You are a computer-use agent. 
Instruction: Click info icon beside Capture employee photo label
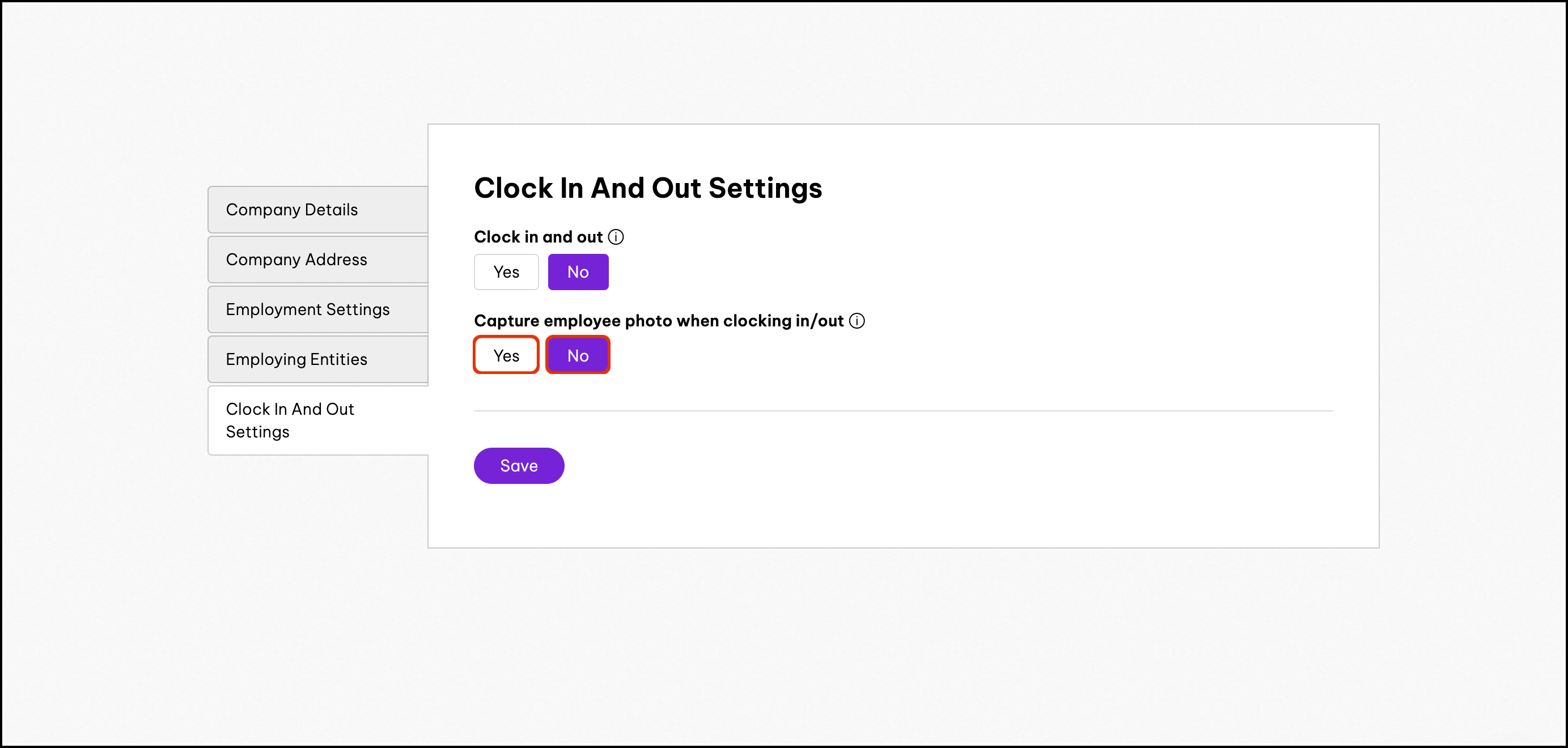(x=857, y=321)
